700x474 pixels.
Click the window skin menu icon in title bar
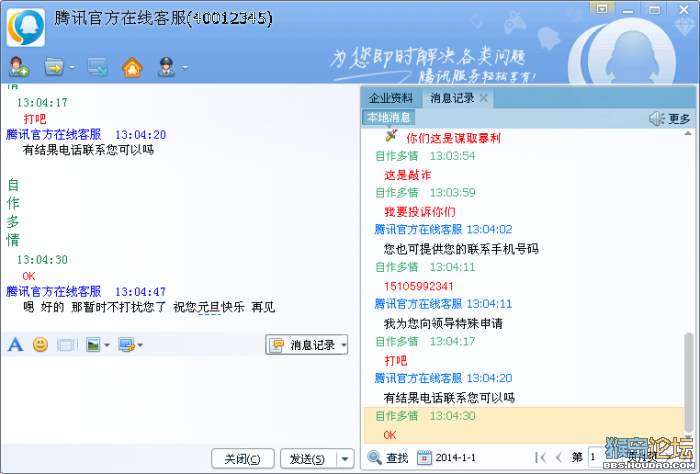tap(601, 9)
